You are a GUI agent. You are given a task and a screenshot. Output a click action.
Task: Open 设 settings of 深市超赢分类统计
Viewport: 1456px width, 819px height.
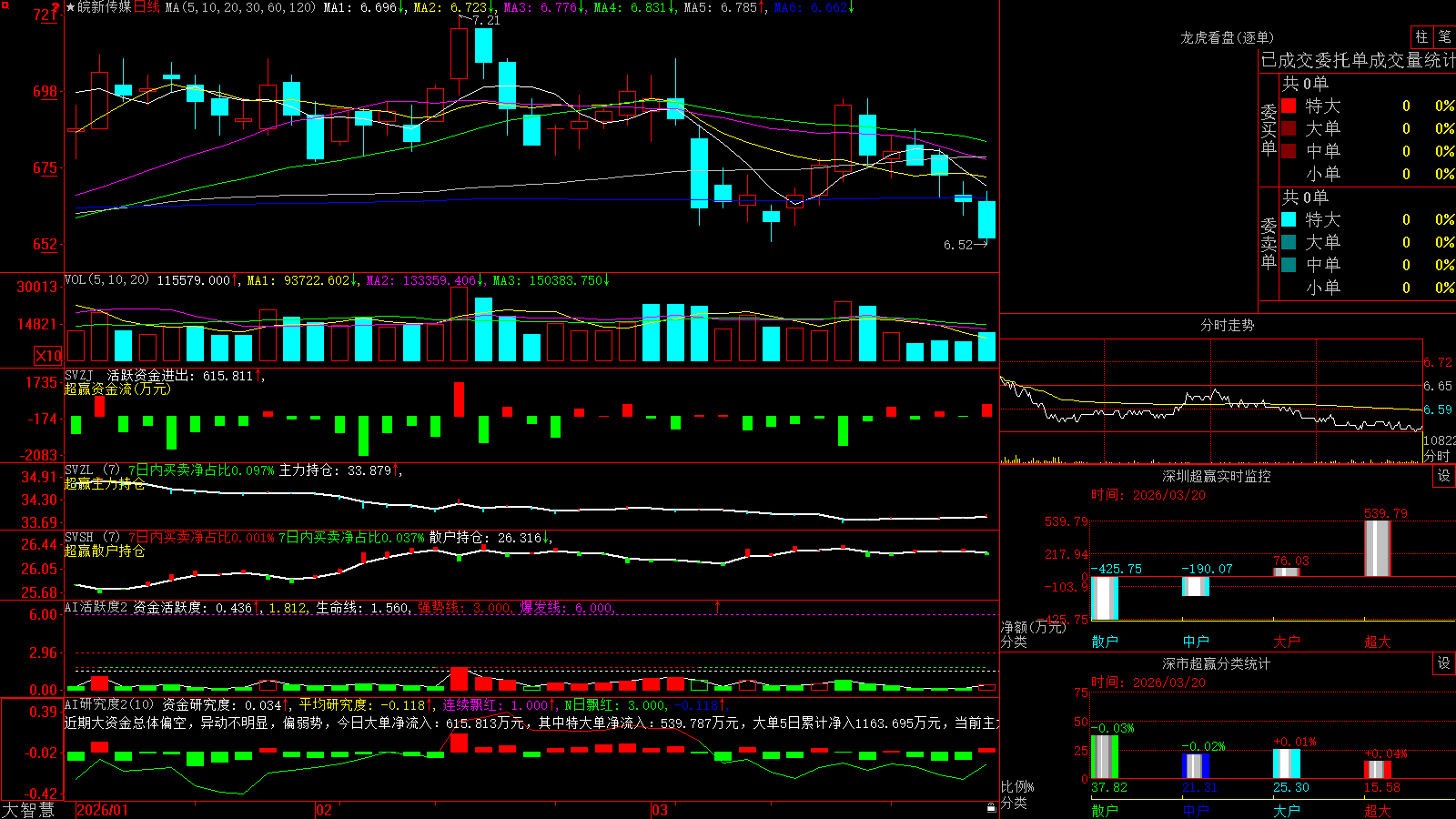click(x=1444, y=663)
